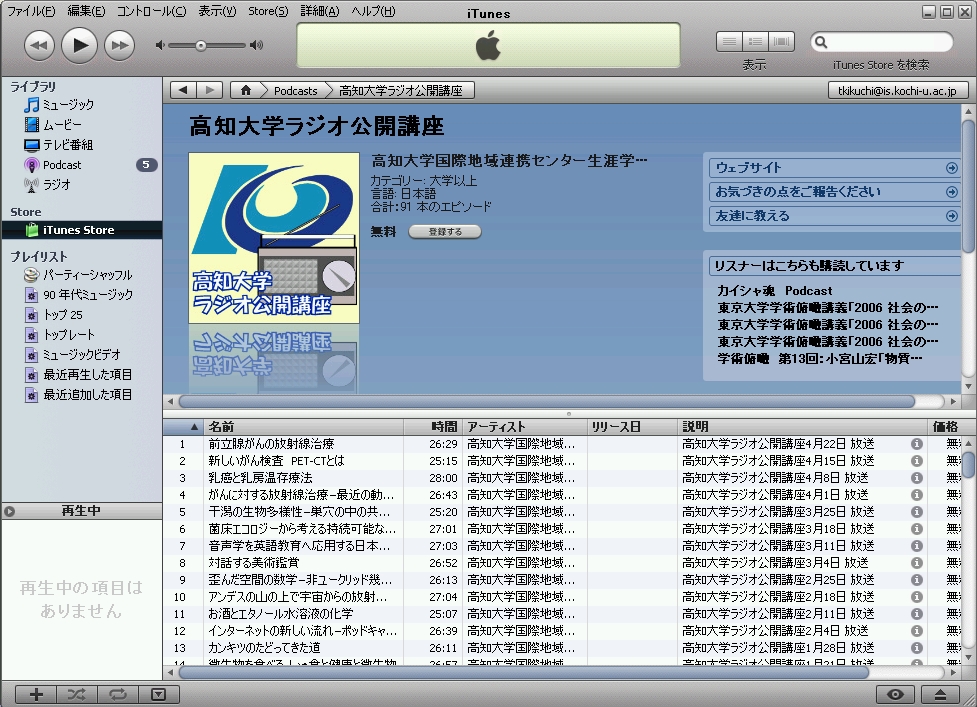Sort episodes by the 説明 column header

[803, 427]
